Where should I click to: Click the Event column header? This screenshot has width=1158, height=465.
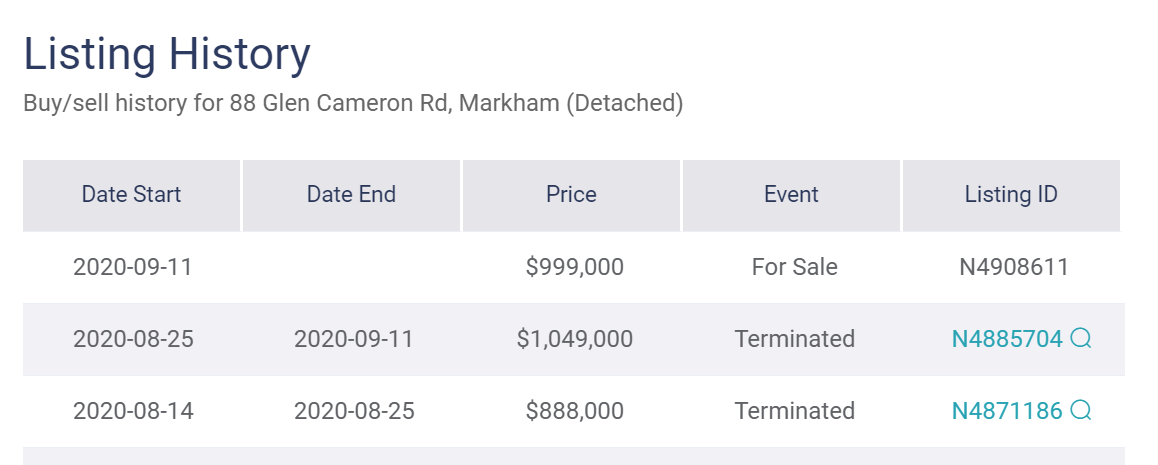[791, 195]
